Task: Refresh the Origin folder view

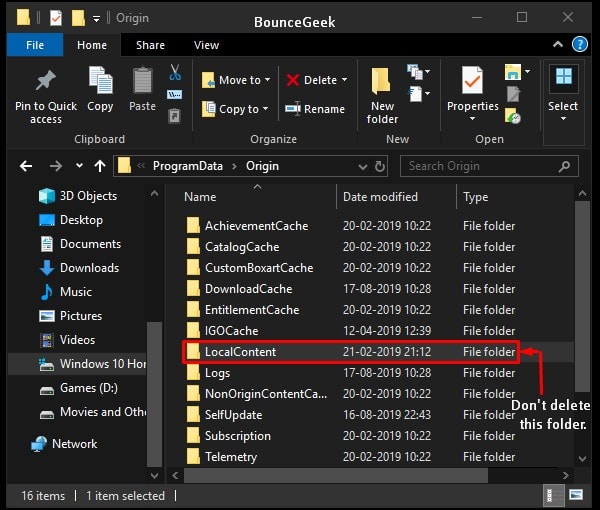Action: point(380,166)
